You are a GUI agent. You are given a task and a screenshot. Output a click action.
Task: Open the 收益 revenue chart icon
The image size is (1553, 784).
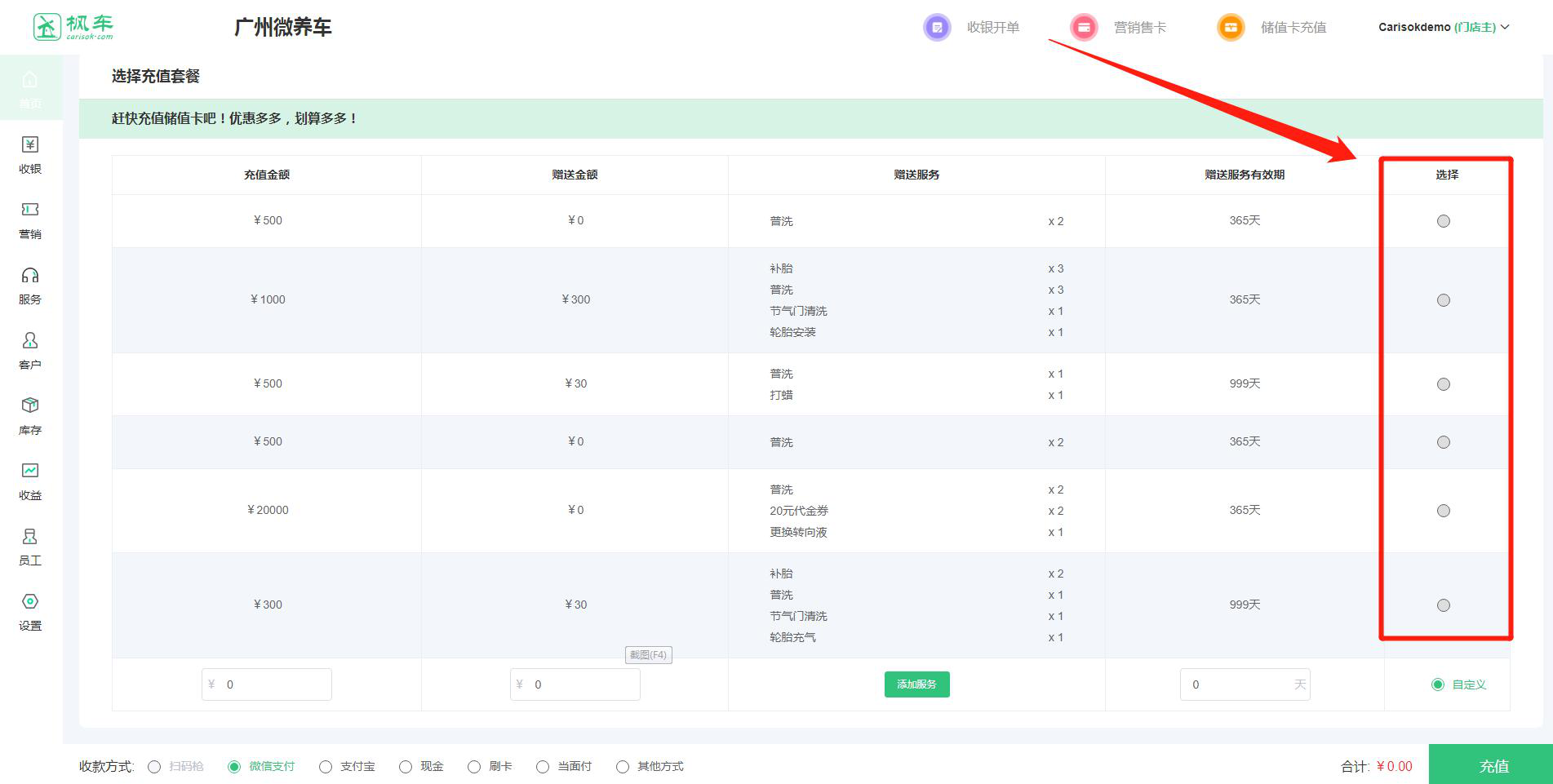point(30,472)
